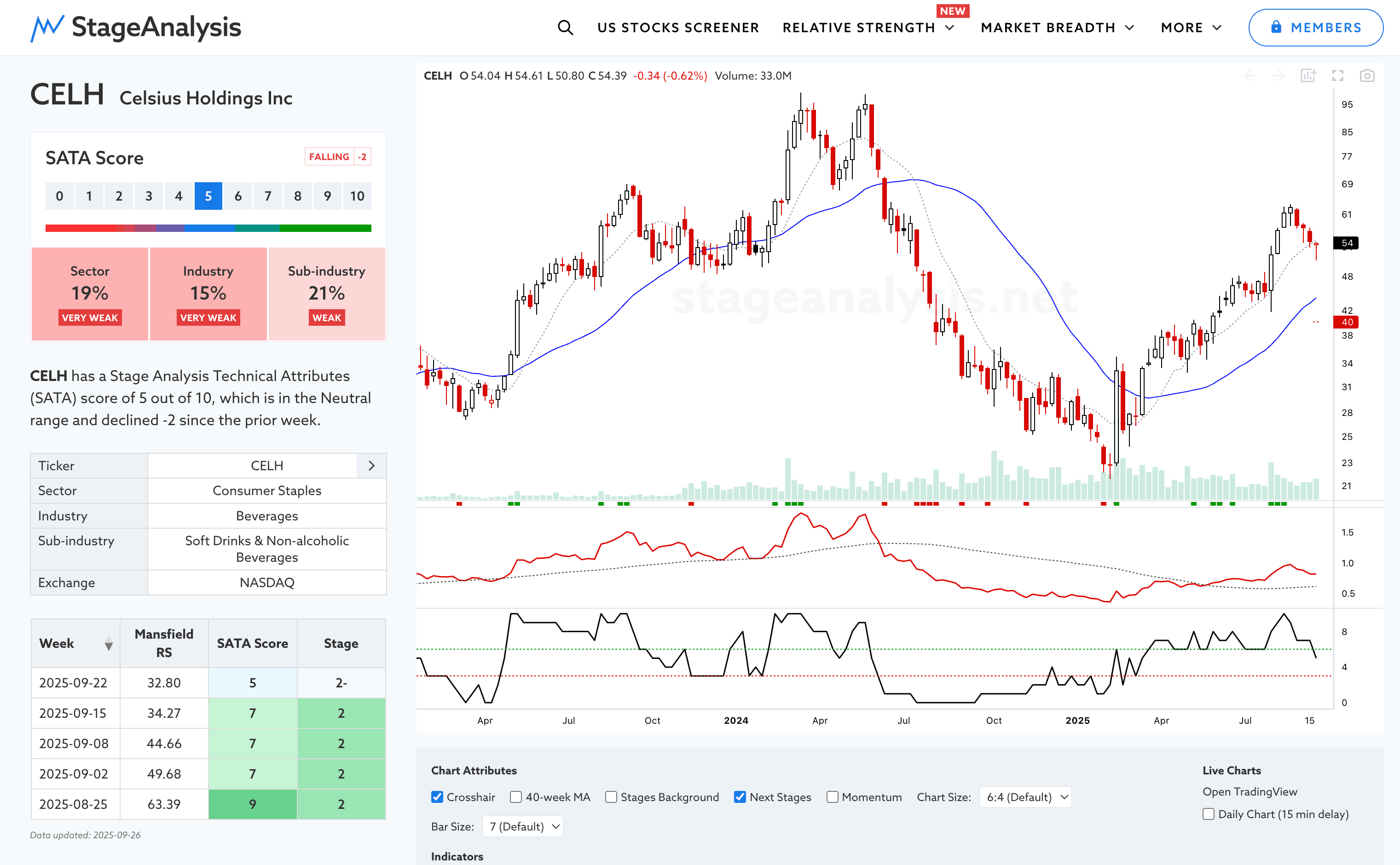1400x865 pixels.
Task: Click Mansfield RS value 34.27
Action: [164, 713]
